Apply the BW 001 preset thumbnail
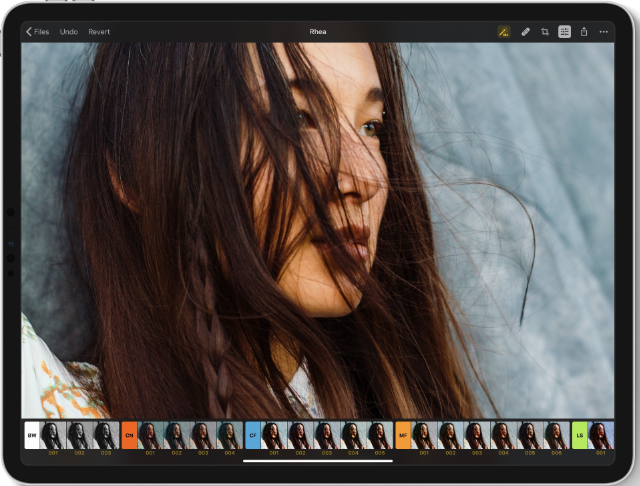640x486 pixels. point(53,435)
